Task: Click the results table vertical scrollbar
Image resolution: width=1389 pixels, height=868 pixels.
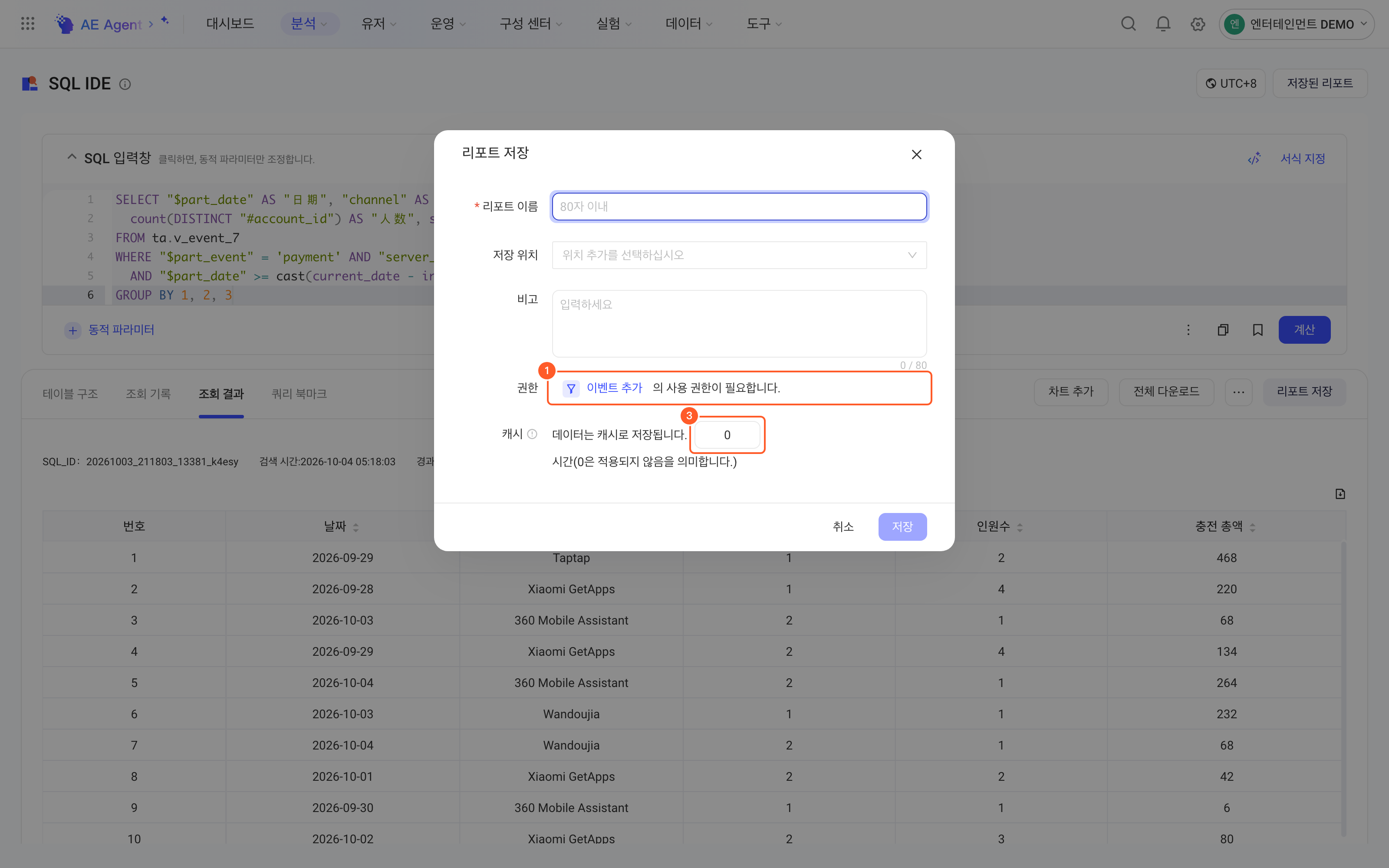Action: click(1343, 689)
